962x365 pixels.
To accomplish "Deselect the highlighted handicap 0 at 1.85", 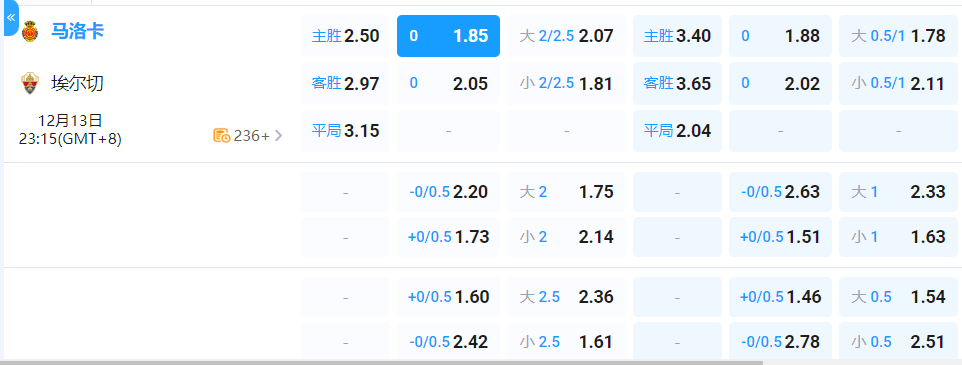I will click(448, 36).
